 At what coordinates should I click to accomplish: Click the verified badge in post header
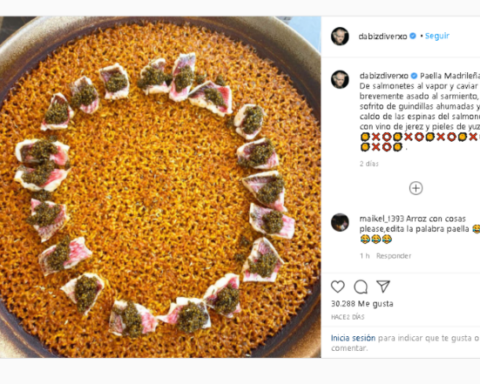pos(413,36)
